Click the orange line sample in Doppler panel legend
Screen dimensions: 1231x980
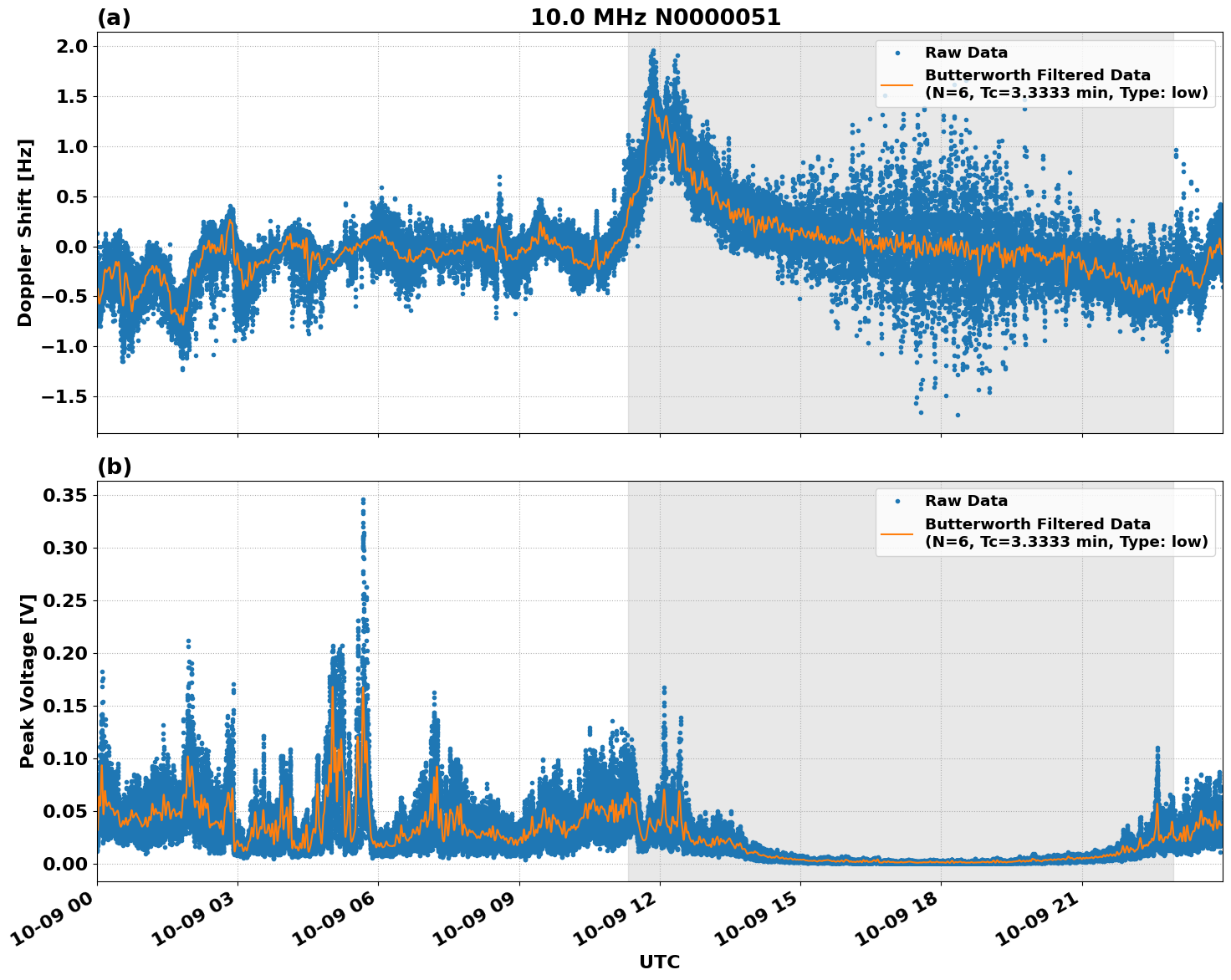click(896, 84)
